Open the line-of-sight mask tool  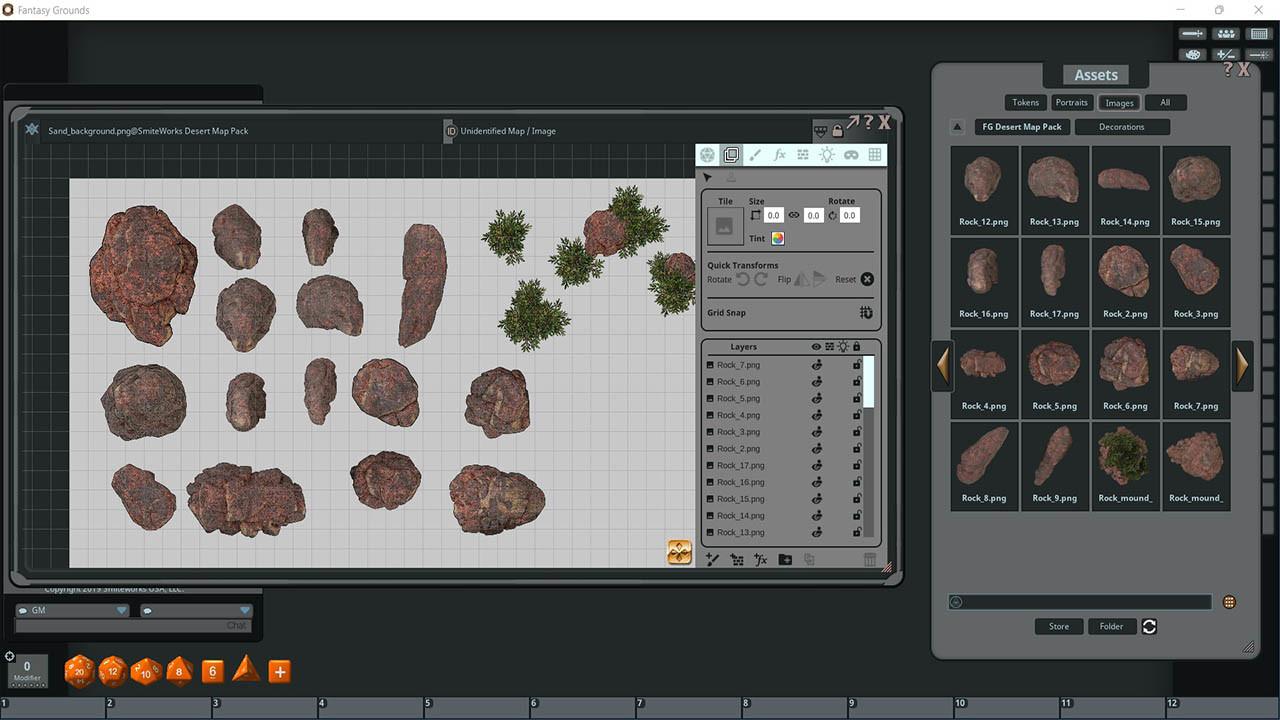pos(851,155)
